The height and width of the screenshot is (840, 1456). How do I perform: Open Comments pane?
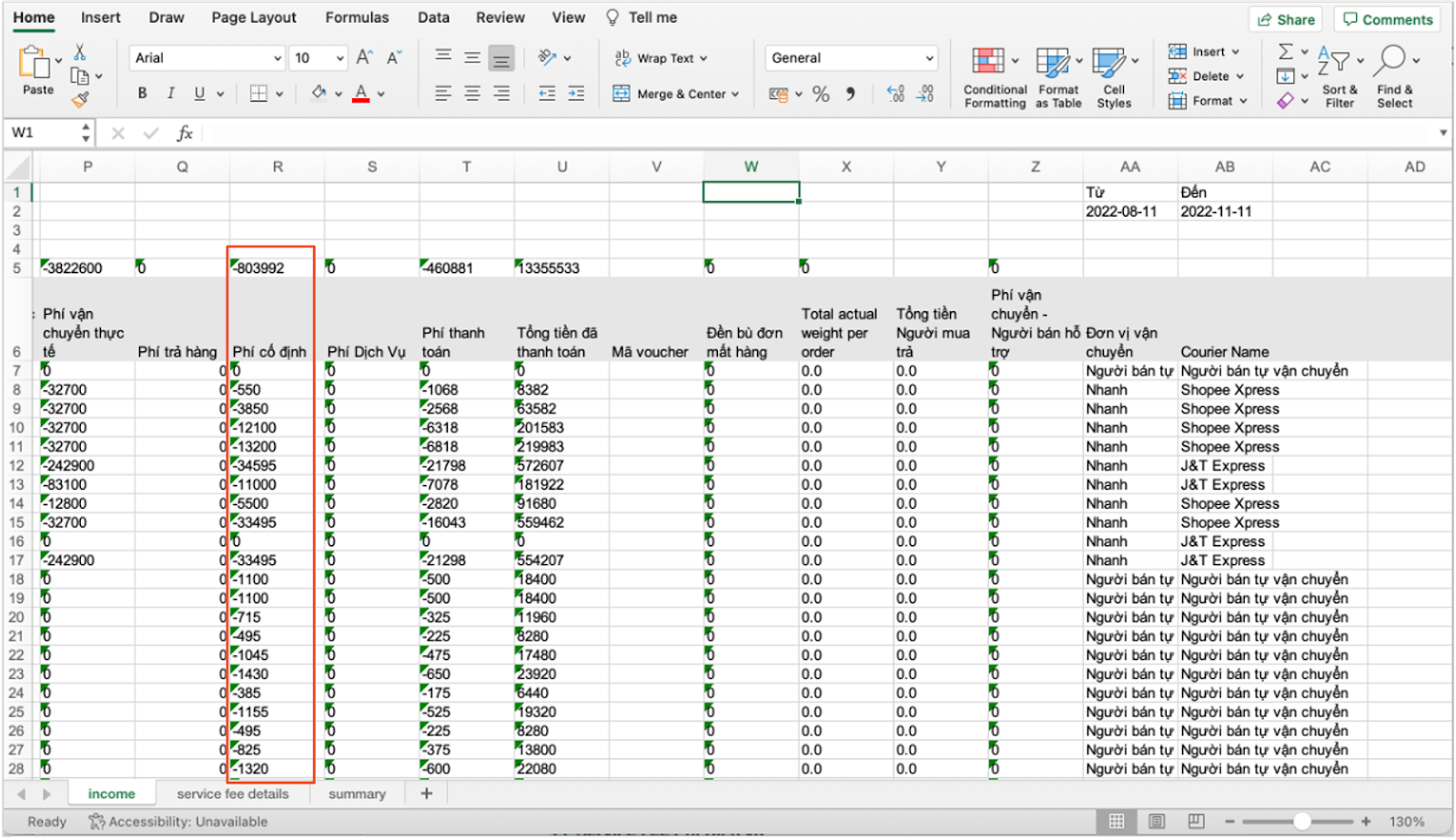[1388, 20]
